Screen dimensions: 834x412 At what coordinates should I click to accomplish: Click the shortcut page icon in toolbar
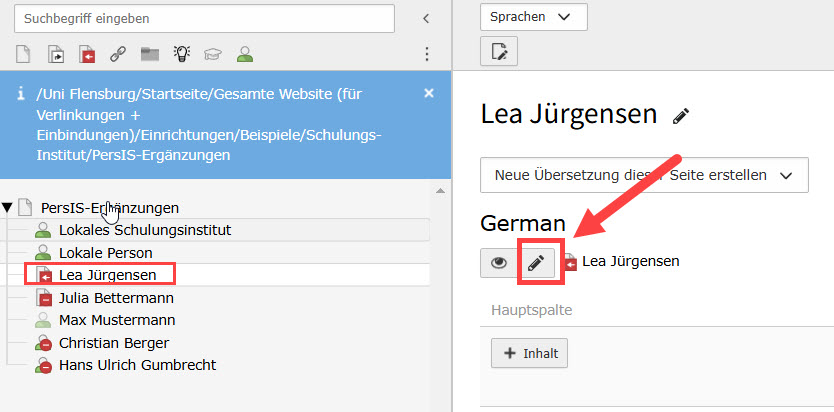56,54
